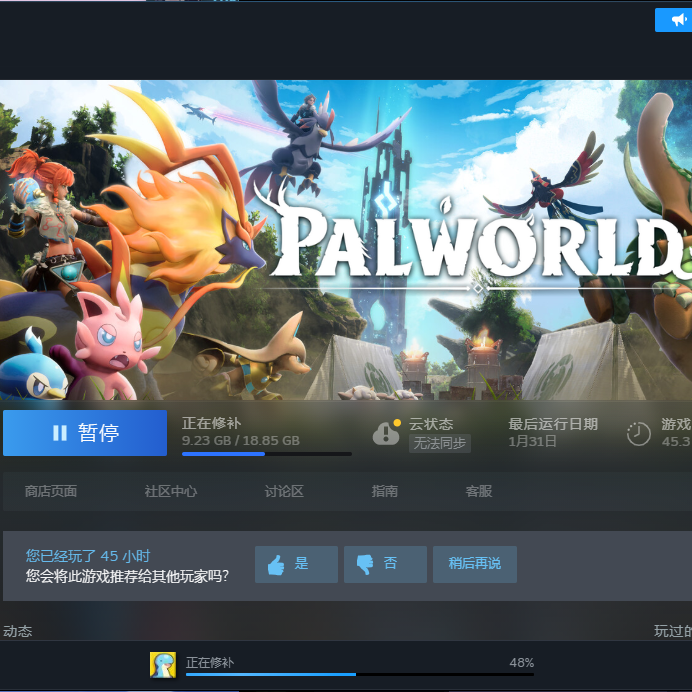Choose thumbs-down 否 for recommendation
The width and height of the screenshot is (692, 692).
click(385, 564)
